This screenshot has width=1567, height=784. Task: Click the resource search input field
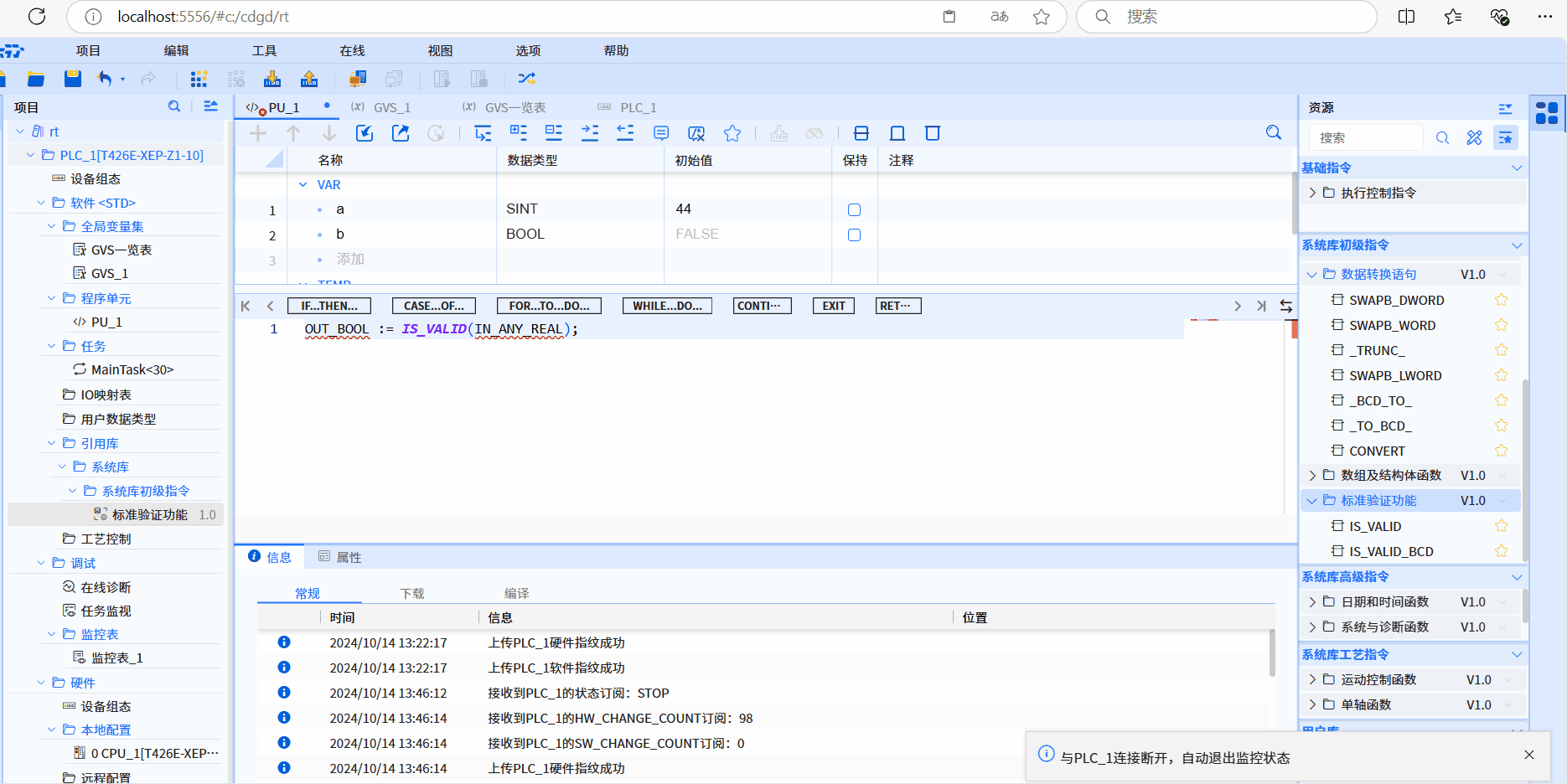point(1366,137)
